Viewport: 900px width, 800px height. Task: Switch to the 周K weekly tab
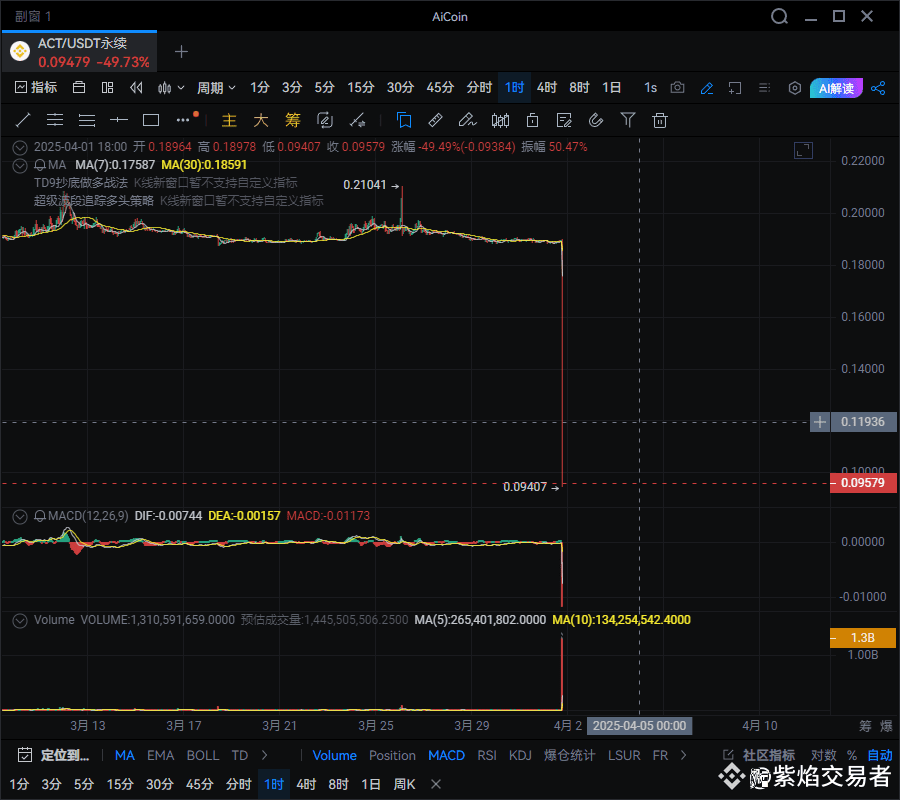point(403,785)
